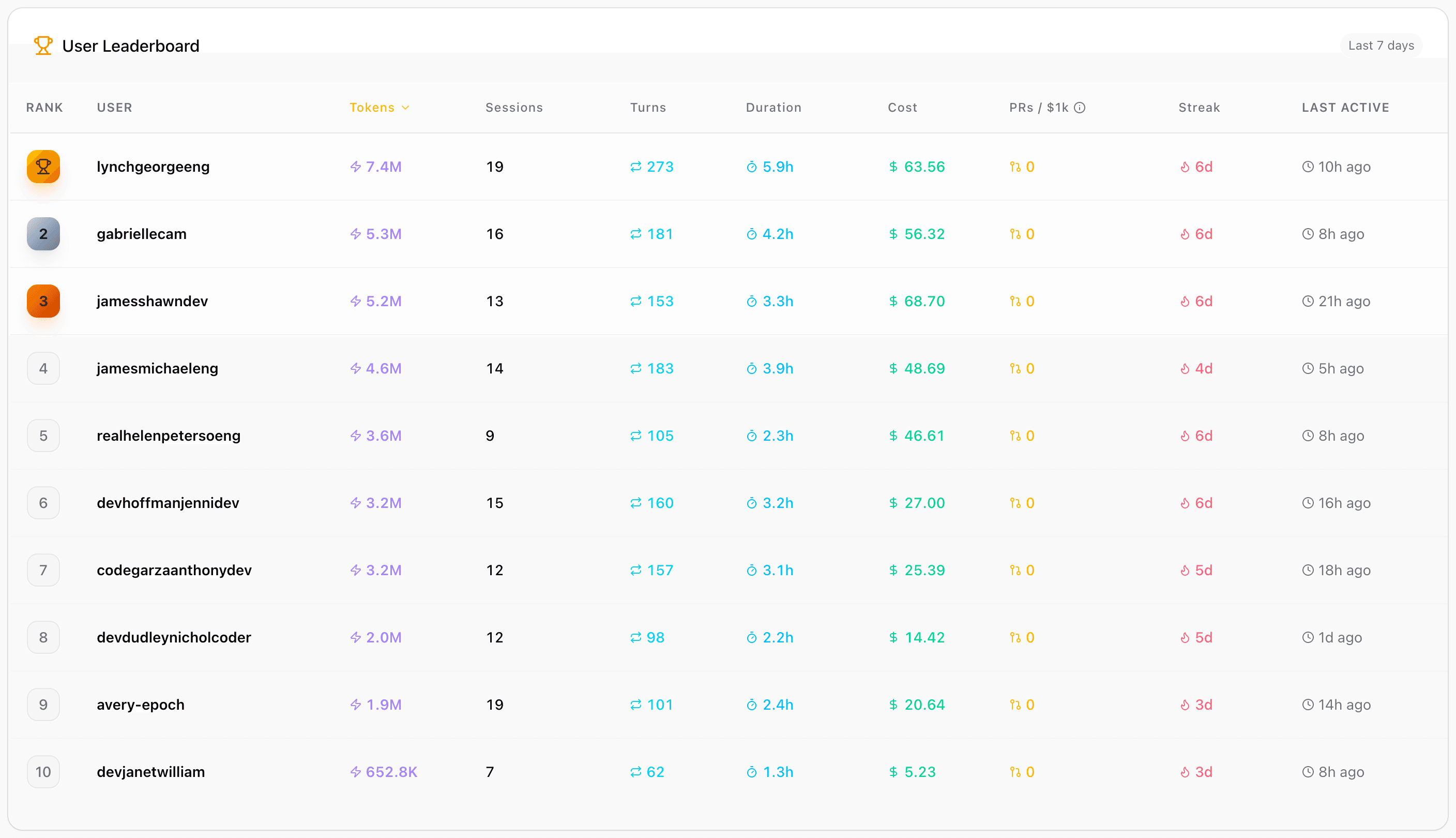Click the turns loop icon beside 273
This screenshot has width=1456, height=838.
pos(635,167)
